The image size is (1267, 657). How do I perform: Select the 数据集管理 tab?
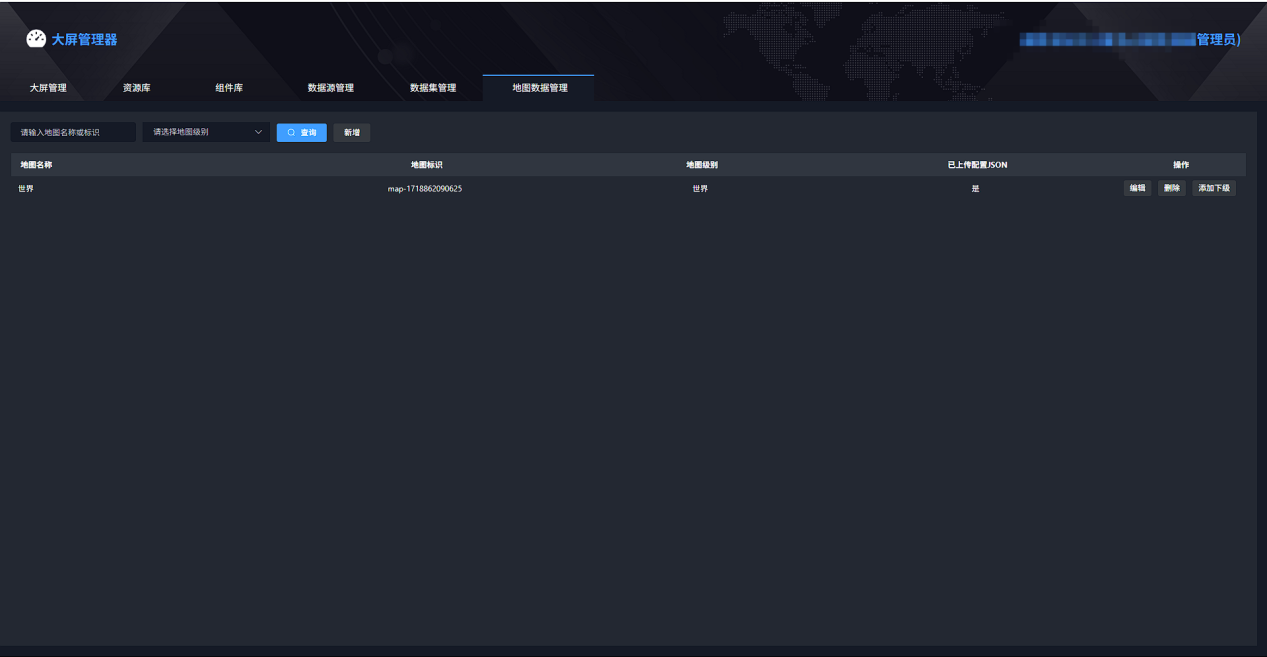pyautogui.click(x=433, y=88)
